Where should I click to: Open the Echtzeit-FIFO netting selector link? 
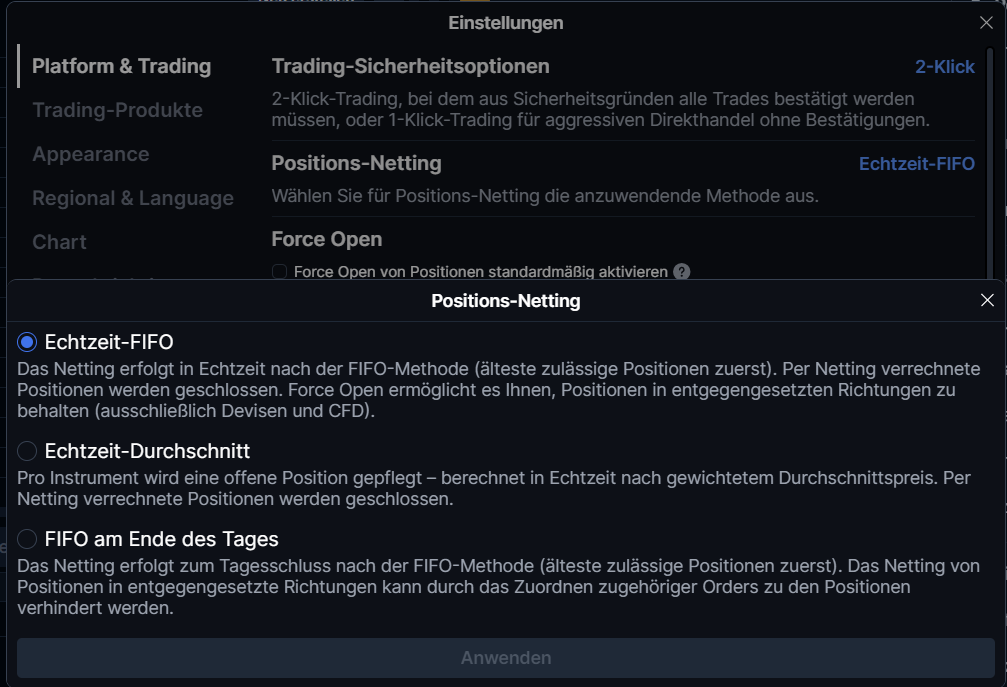tap(916, 164)
